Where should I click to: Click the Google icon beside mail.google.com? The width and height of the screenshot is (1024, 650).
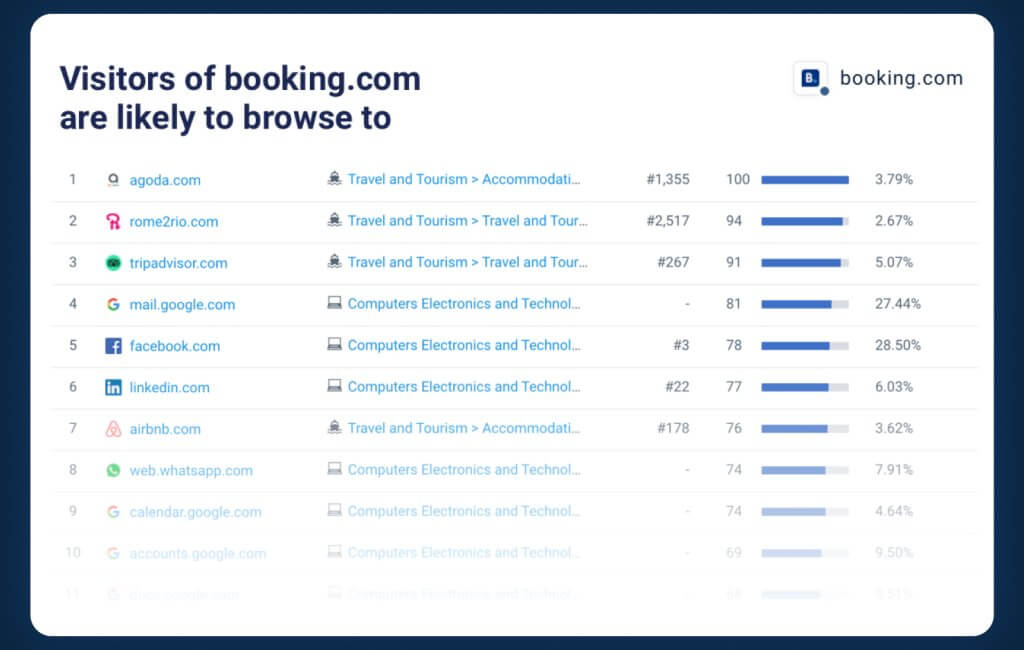pyautogui.click(x=113, y=304)
